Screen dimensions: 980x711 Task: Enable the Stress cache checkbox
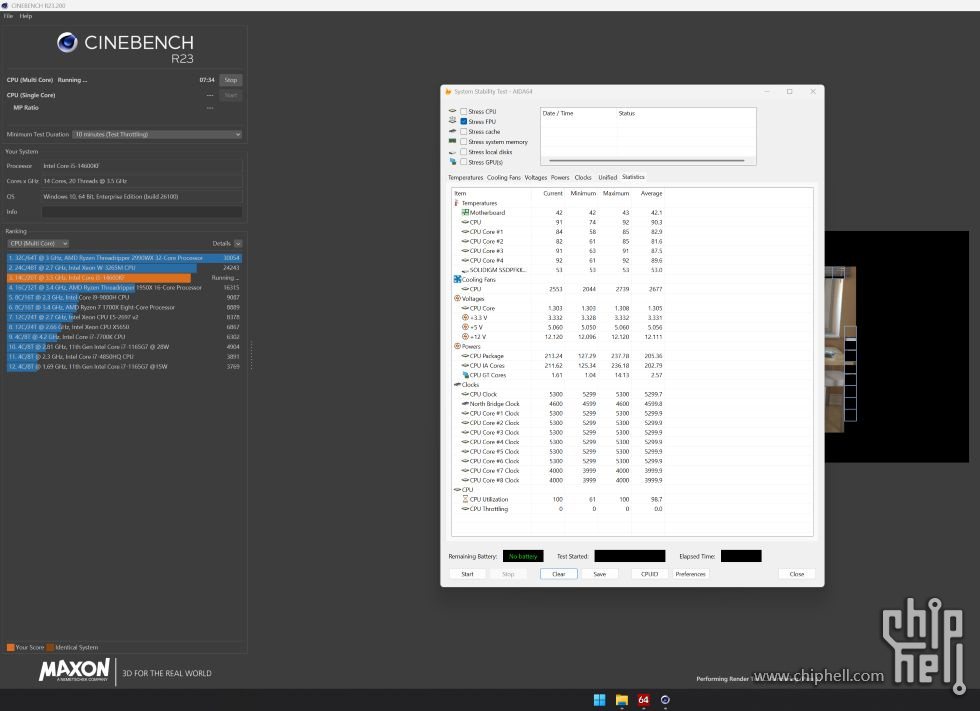(x=464, y=131)
